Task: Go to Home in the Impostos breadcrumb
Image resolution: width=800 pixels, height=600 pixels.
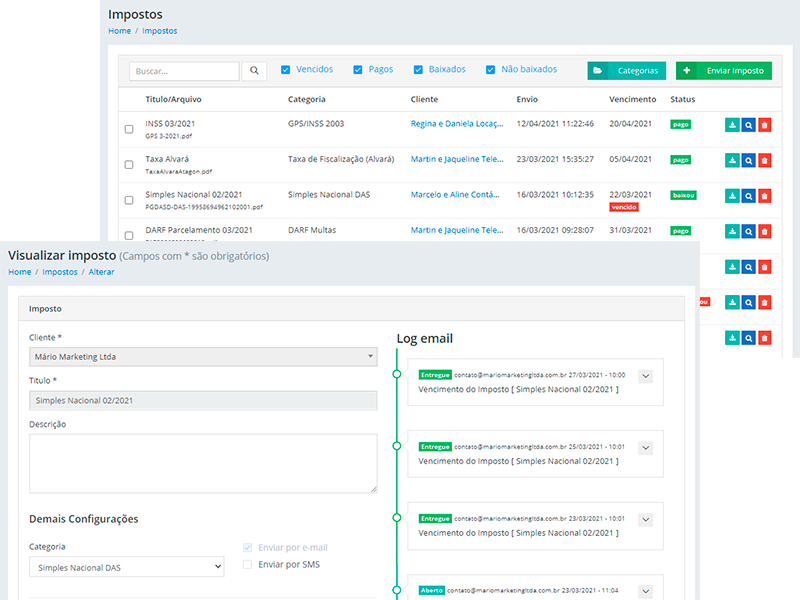Action: click(119, 31)
